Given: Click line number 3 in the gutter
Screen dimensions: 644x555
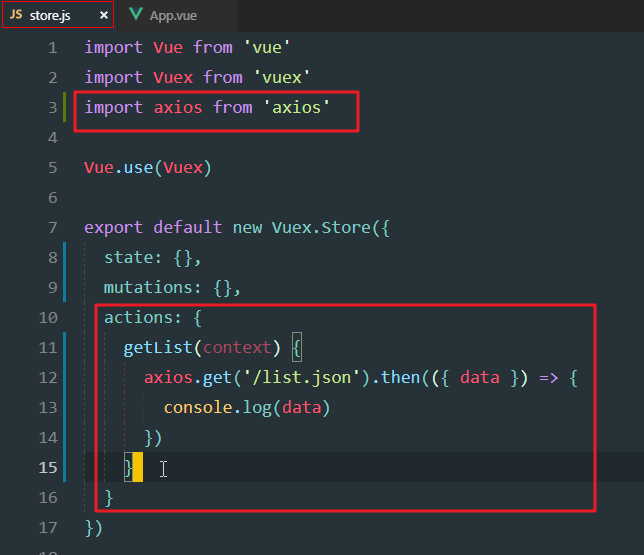Looking at the screenshot, I should 52,107.
